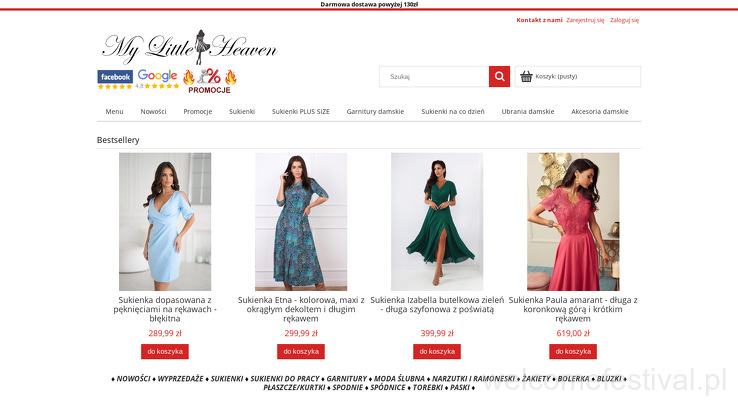Follow the Zarejestruj się link
Image resolution: width=738 pixels, height=400 pixels.
pos(585,20)
